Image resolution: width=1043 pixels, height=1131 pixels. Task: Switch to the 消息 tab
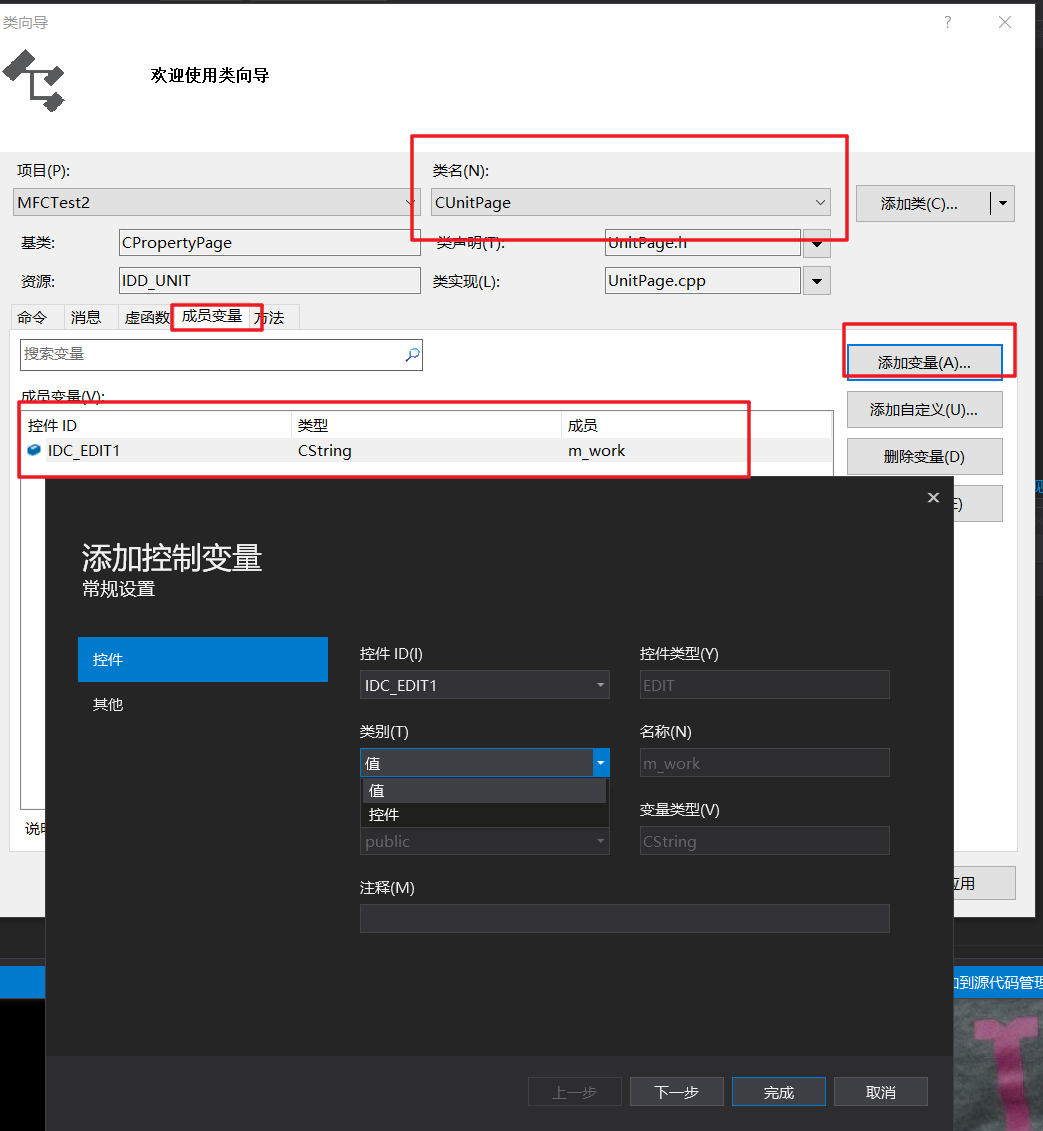pyautogui.click(x=86, y=317)
